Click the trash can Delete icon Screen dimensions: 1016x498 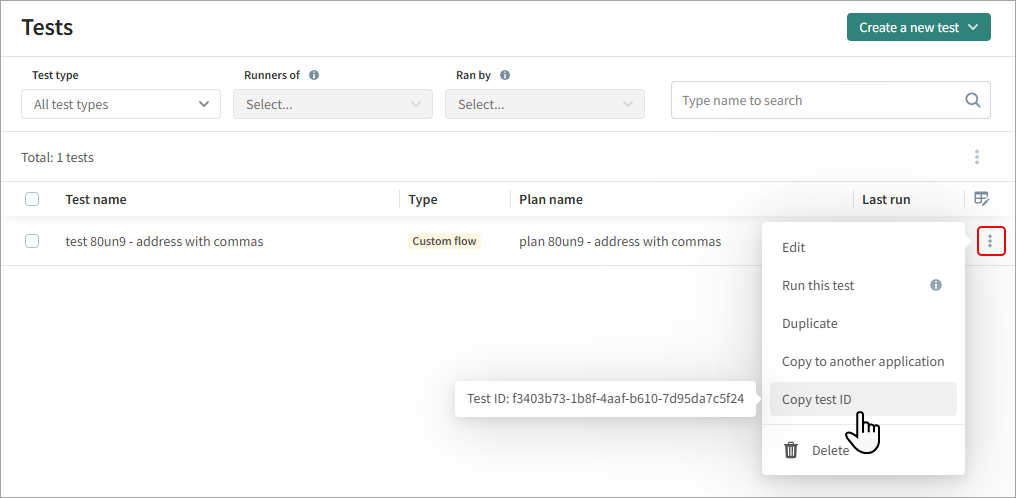click(x=791, y=450)
